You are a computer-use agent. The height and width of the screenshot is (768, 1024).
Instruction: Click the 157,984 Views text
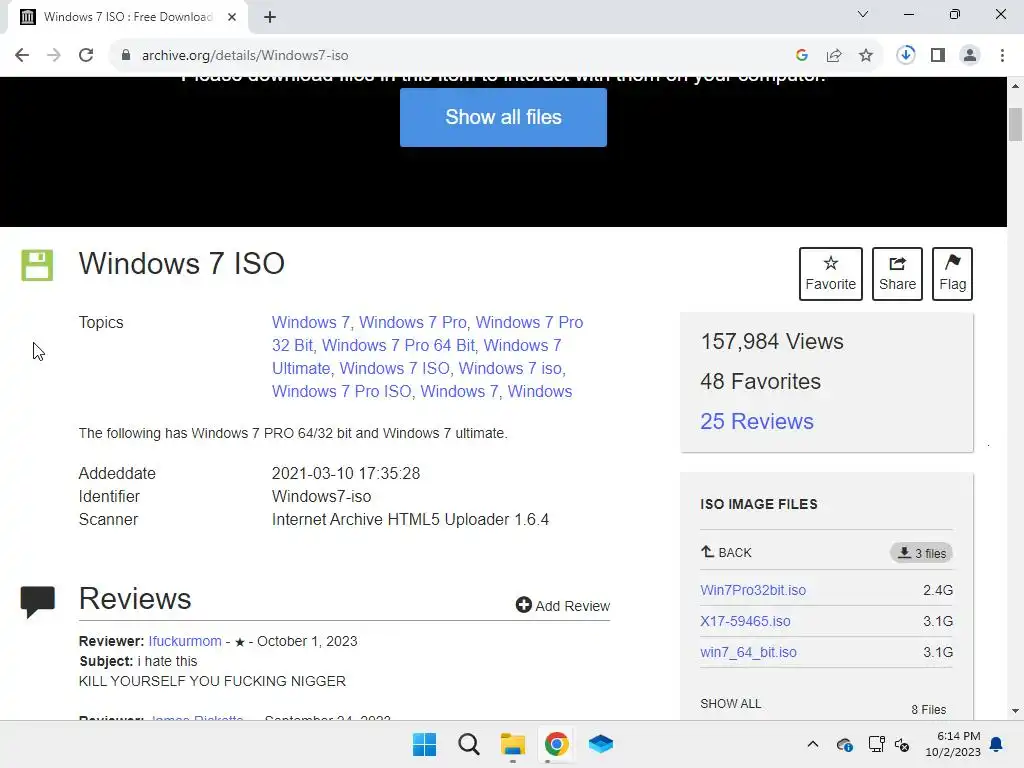[x=772, y=342]
